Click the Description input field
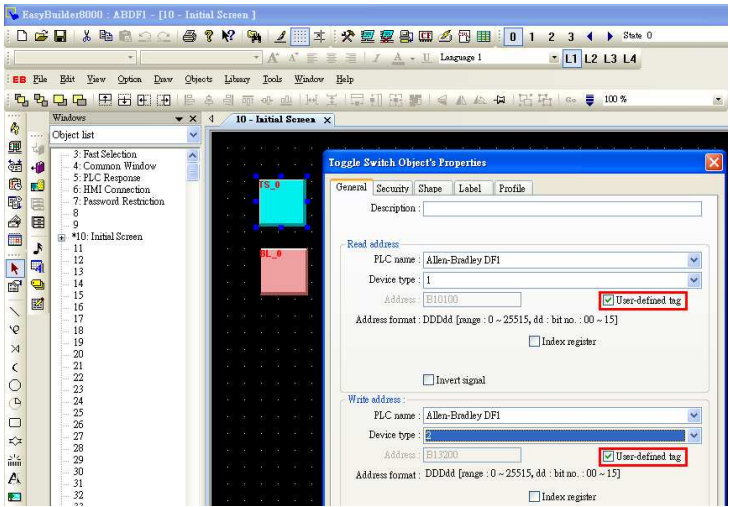This screenshot has width=730, height=507. click(562, 209)
